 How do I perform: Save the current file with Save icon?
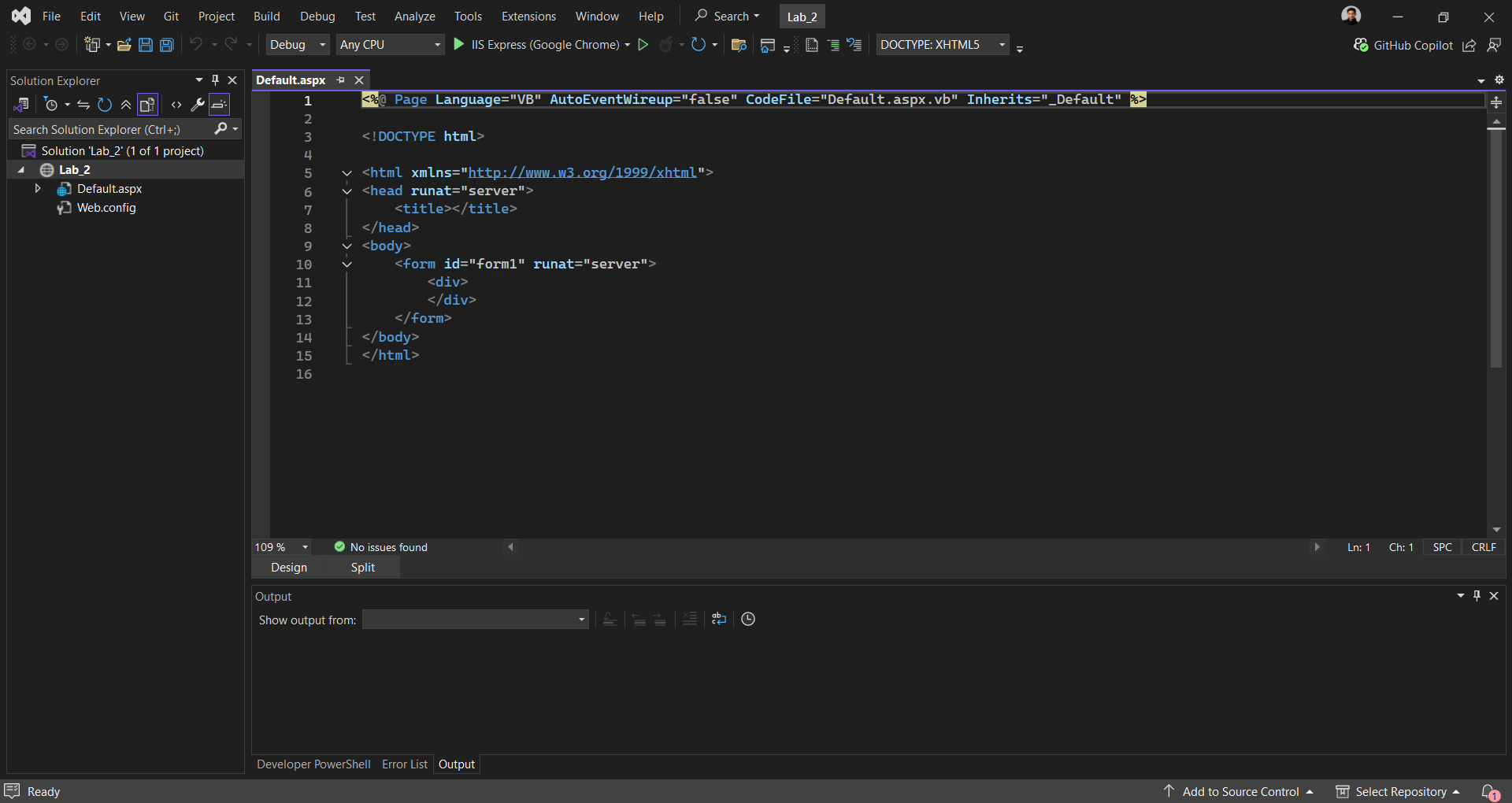146,45
